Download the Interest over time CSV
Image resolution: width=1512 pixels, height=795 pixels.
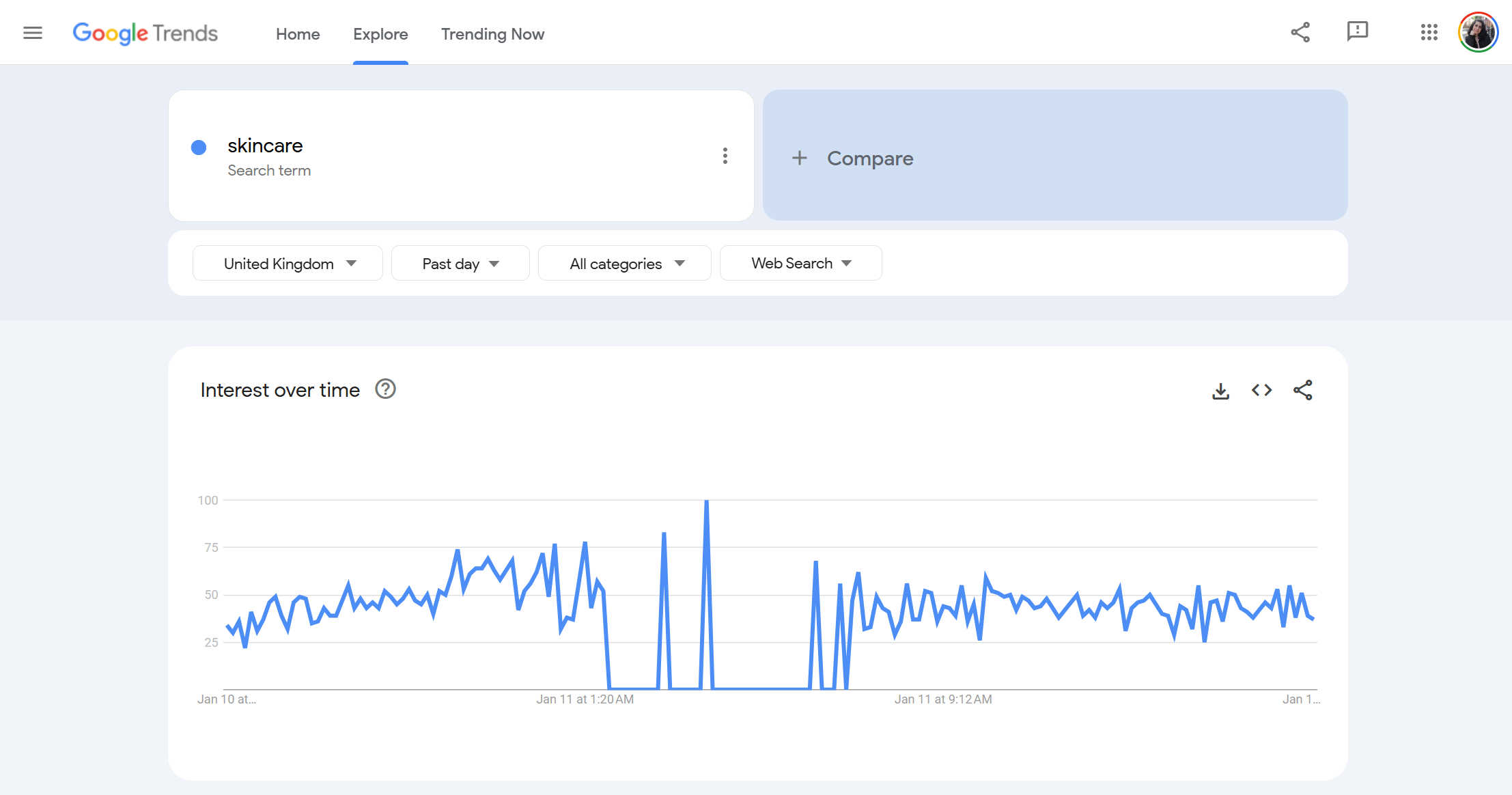pyautogui.click(x=1220, y=391)
